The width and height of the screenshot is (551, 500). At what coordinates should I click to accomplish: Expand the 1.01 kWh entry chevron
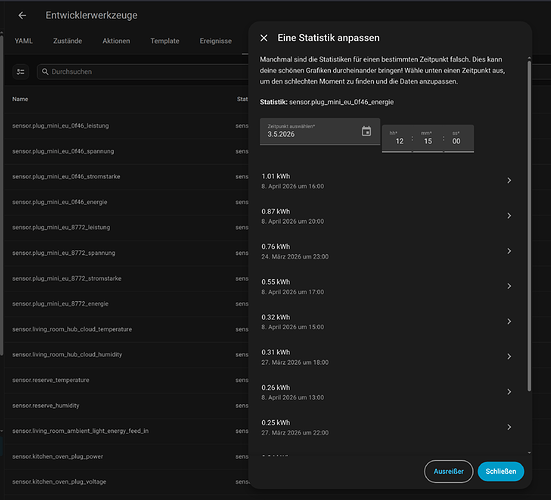tap(509, 180)
